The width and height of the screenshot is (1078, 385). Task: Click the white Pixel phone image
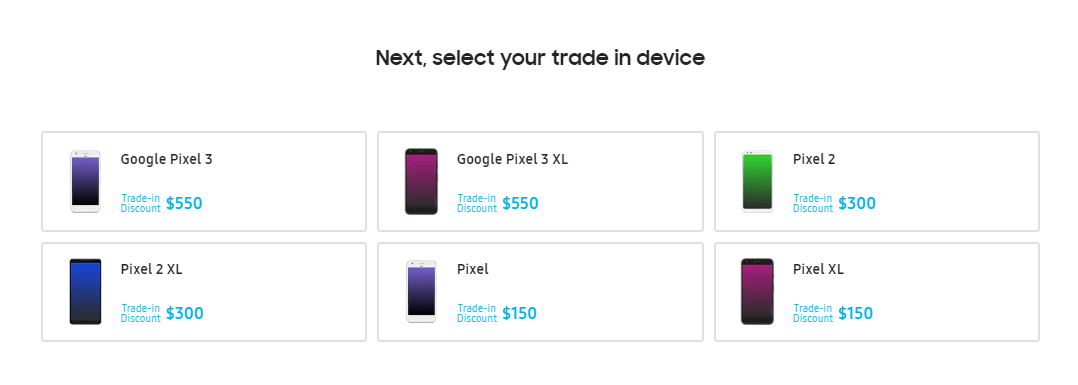coord(421,292)
